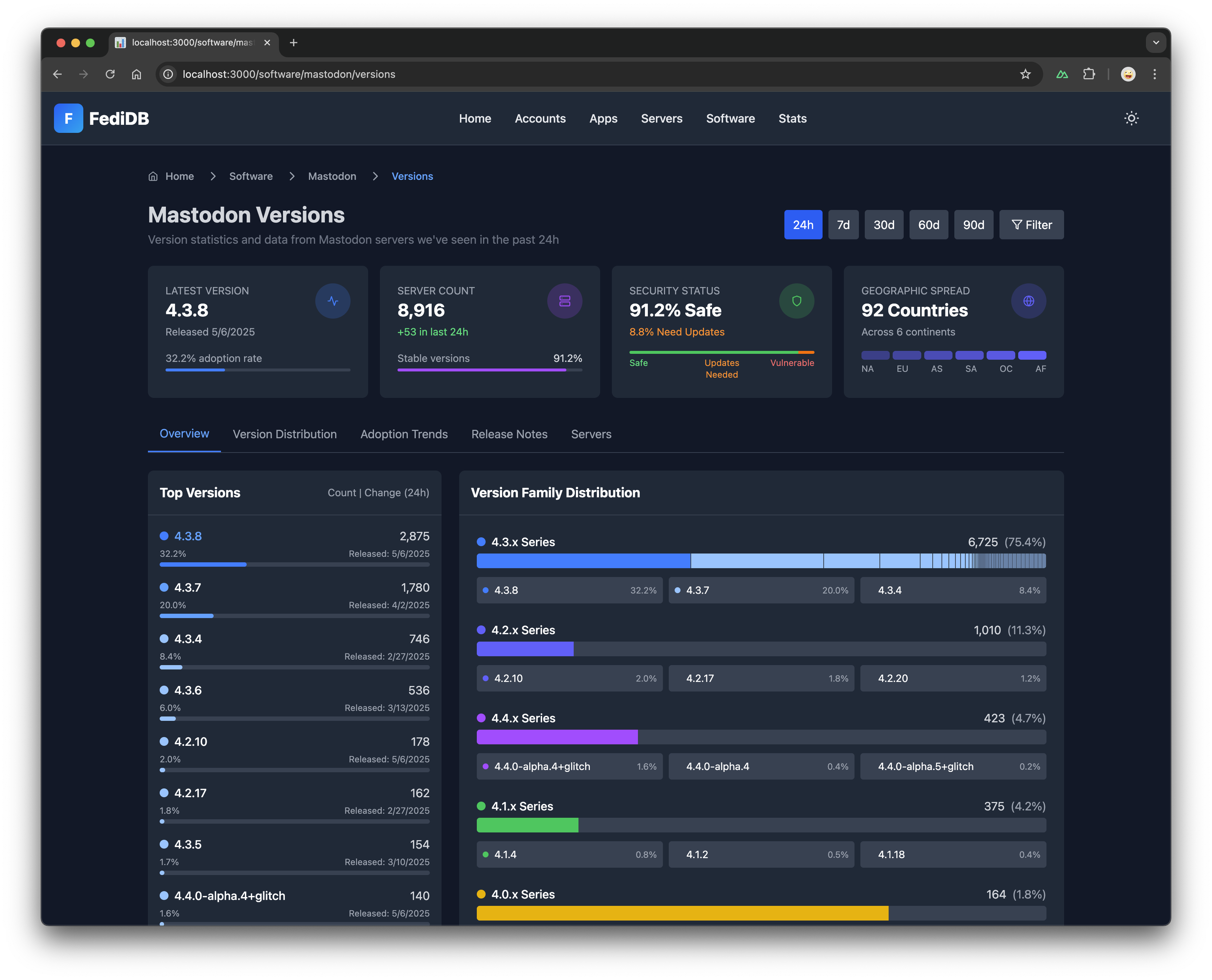The width and height of the screenshot is (1212, 980).
Task: Click the site info icon in address bar
Action: [x=168, y=74]
